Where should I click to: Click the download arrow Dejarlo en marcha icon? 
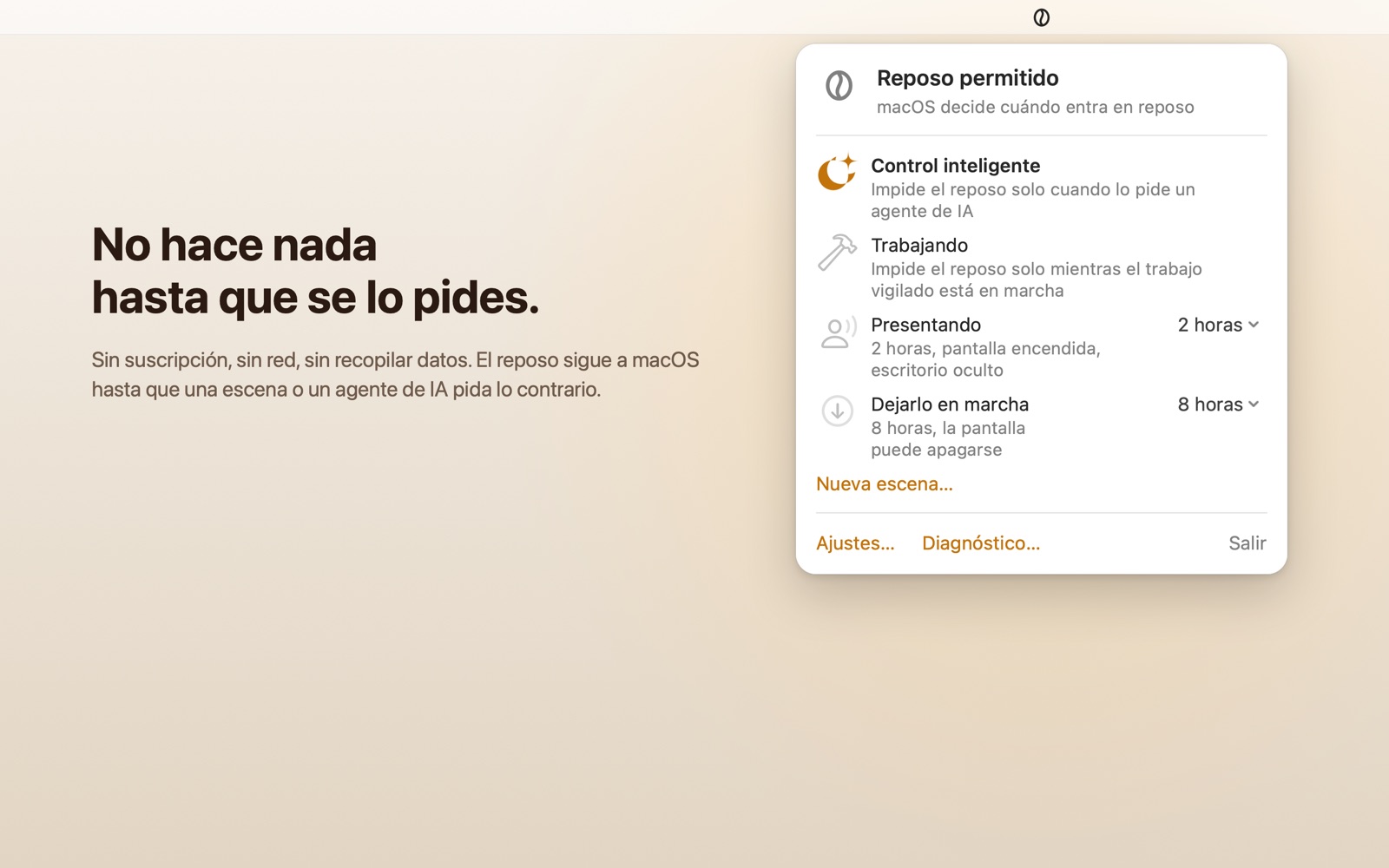(x=837, y=411)
